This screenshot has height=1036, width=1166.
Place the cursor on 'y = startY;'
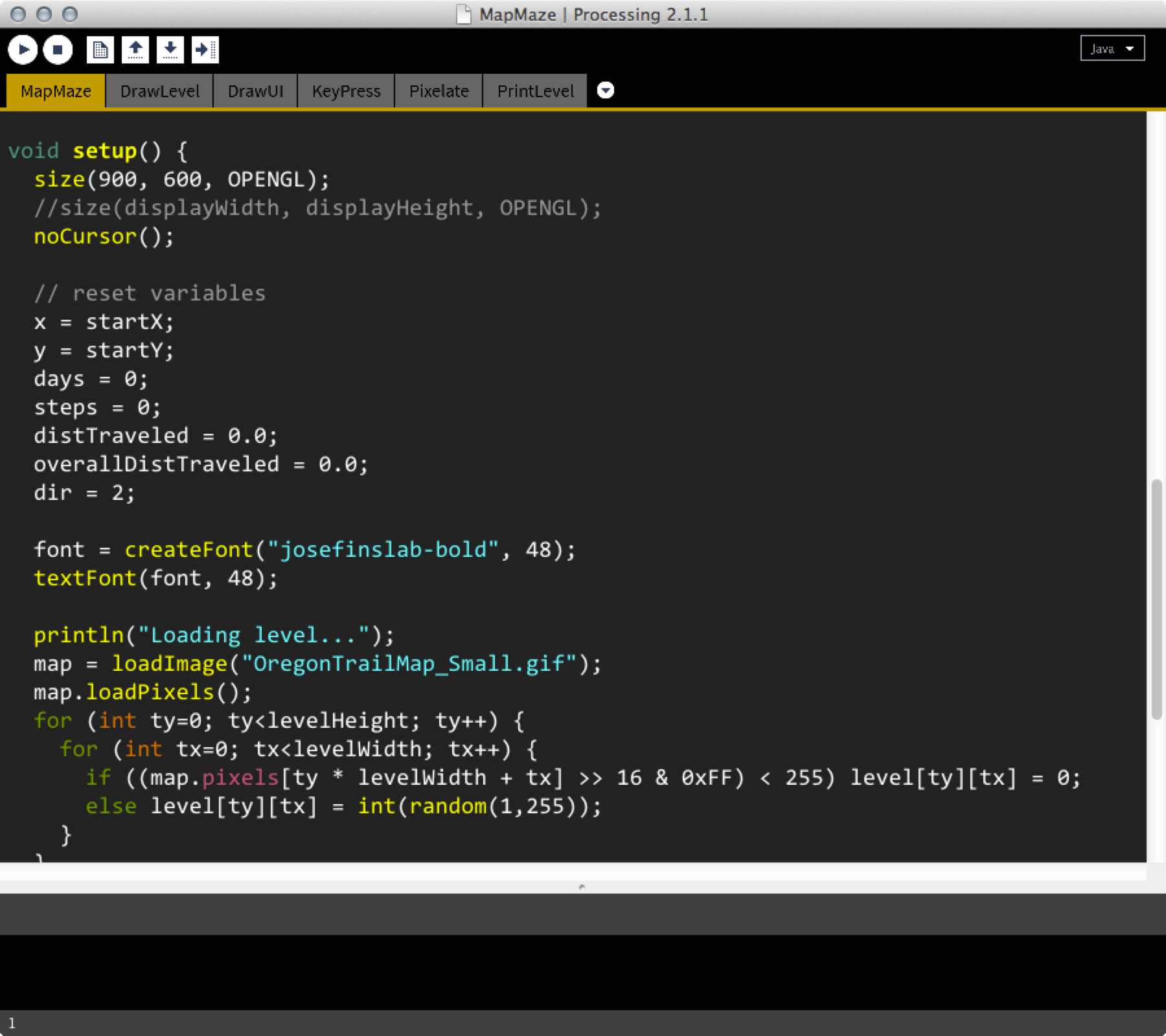click(104, 350)
